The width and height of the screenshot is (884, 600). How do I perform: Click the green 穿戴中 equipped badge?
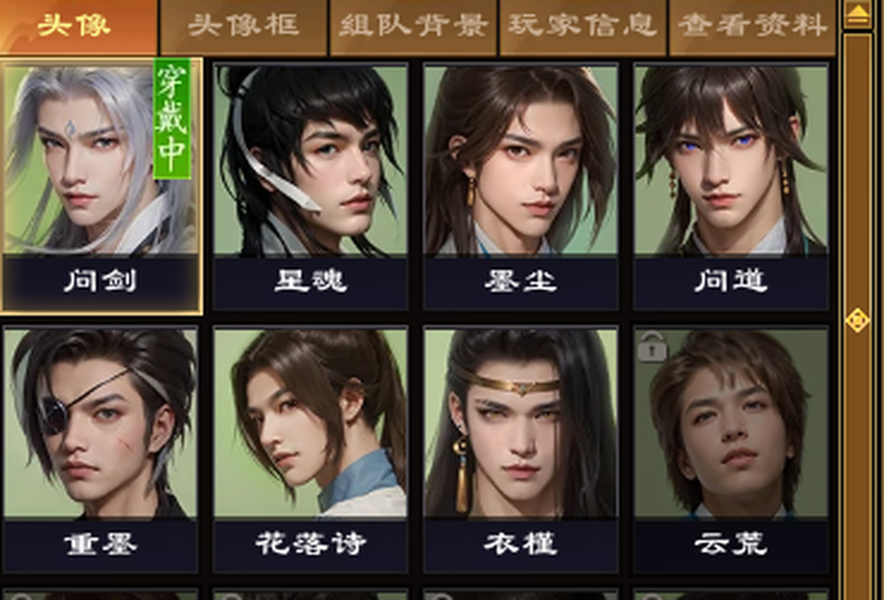172,119
